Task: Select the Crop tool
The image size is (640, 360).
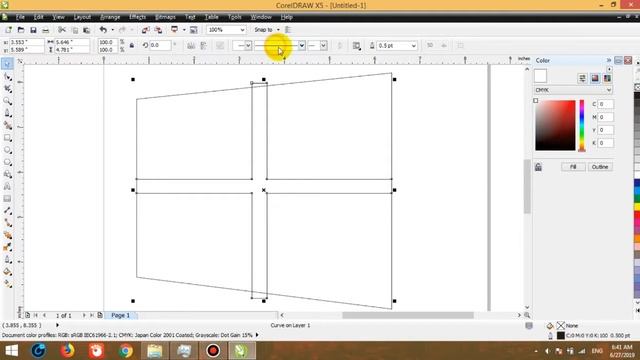Action: [x=7, y=89]
